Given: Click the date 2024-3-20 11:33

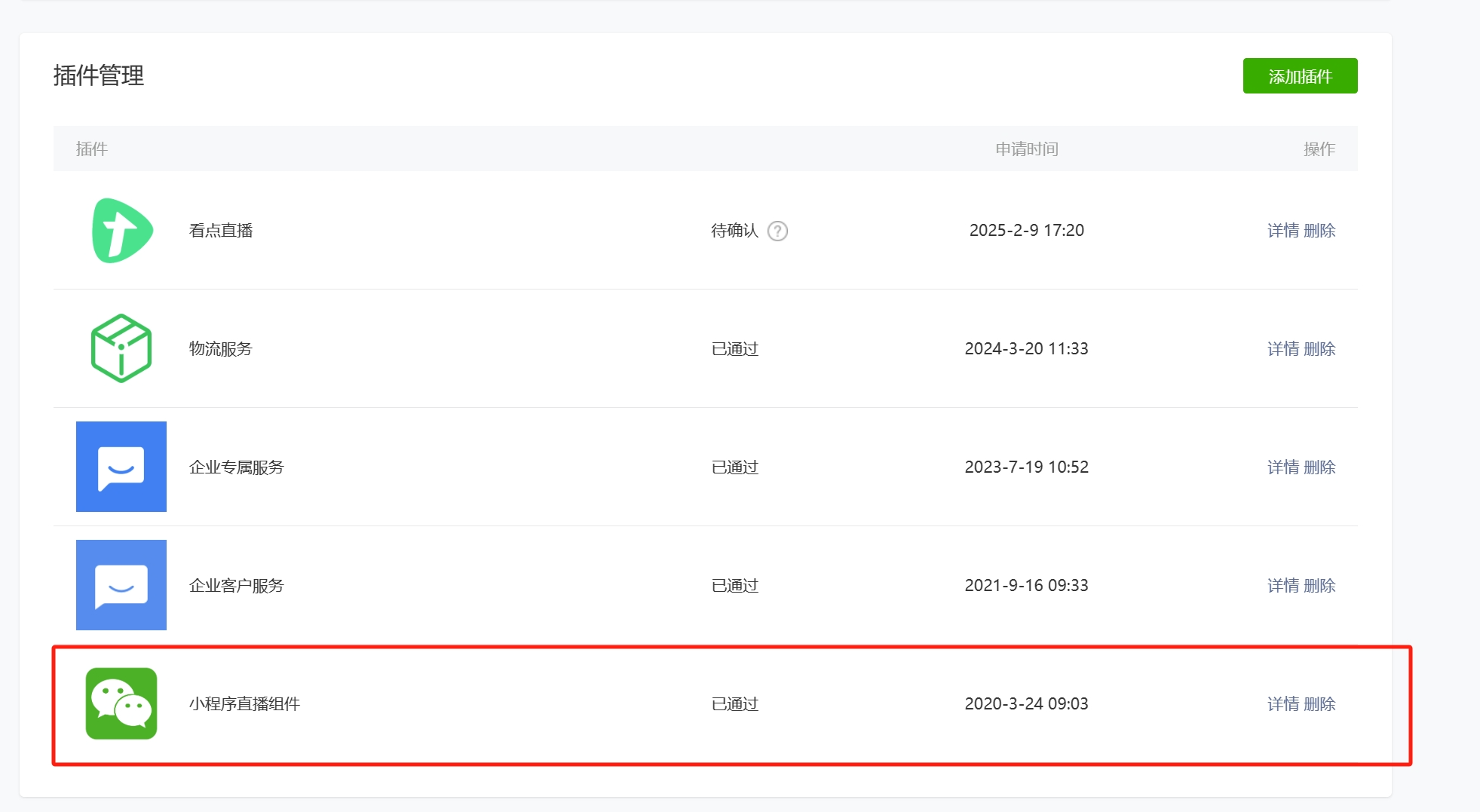Looking at the screenshot, I should point(1027,349).
